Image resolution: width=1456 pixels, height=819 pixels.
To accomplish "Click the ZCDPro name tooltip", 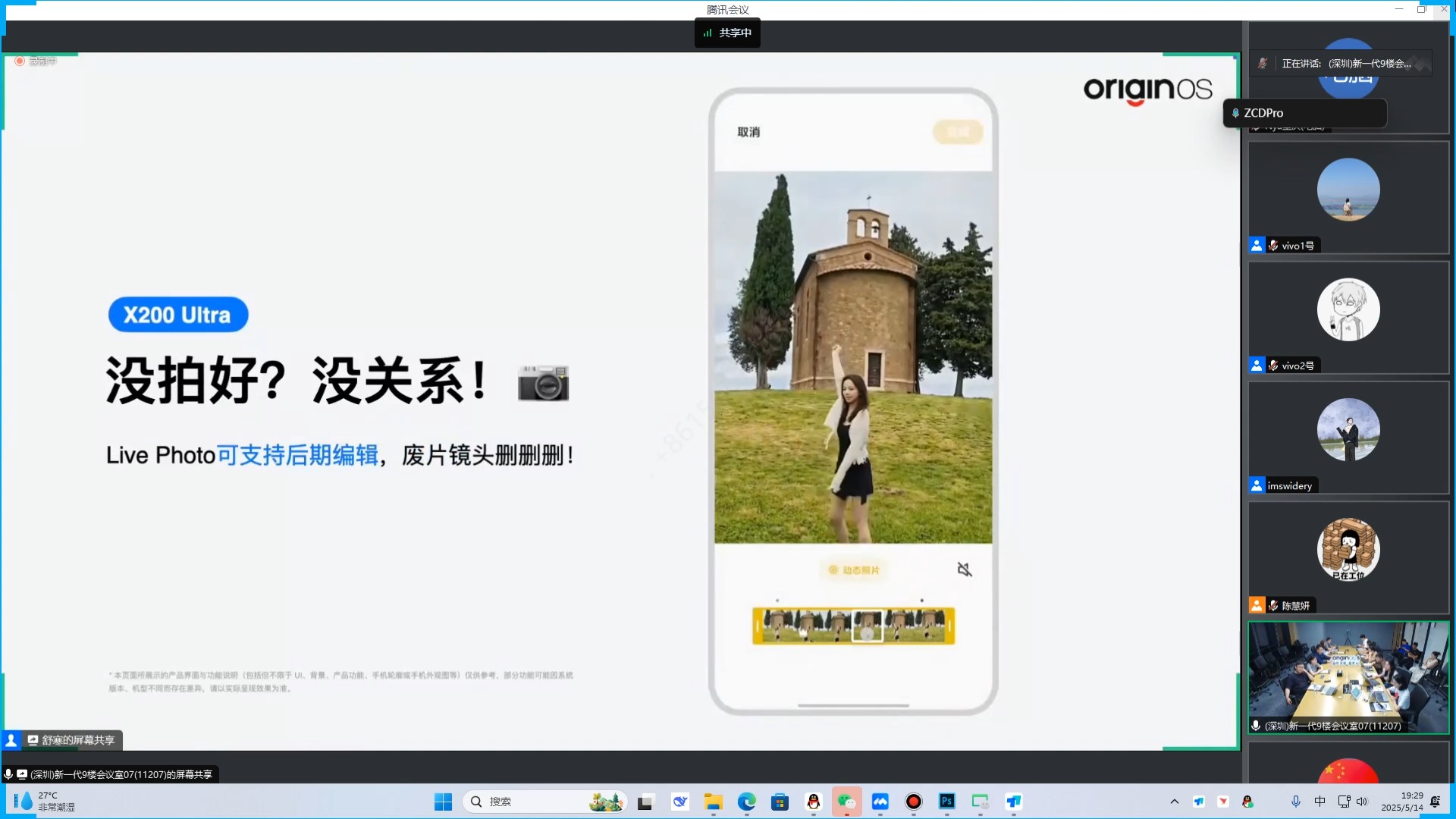I will [x=1305, y=113].
